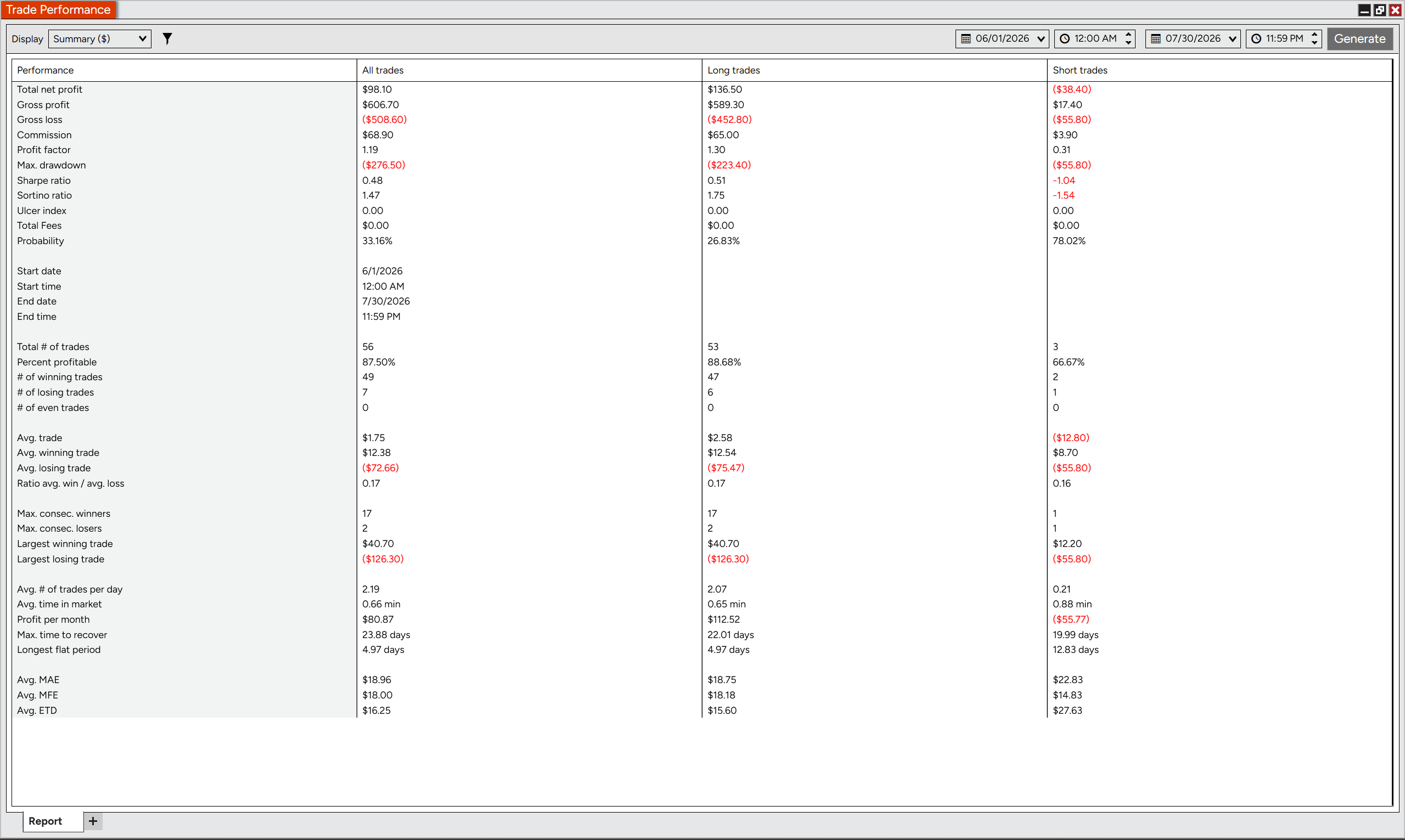Click the Start date value 6/1/2026
Image resolution: width=1405 pixels, height=840 pixels.
point(382,271)
